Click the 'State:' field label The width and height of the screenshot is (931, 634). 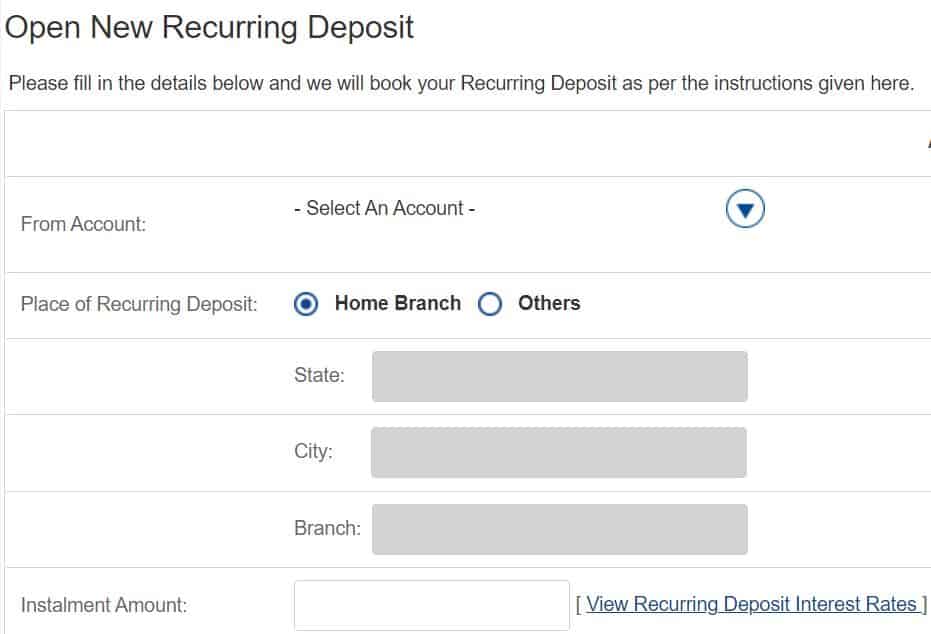point(319,375)
